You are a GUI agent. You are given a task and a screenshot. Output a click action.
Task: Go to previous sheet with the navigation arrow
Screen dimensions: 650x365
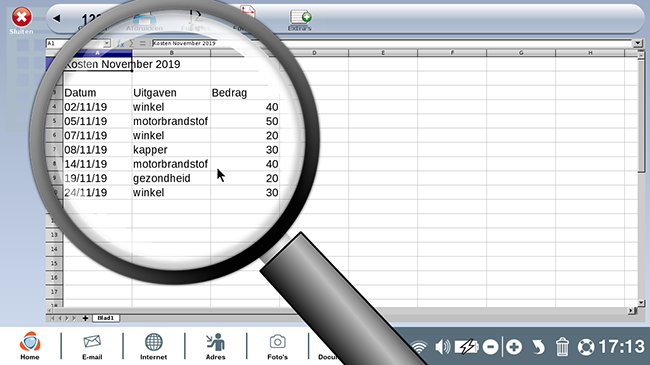60,318
